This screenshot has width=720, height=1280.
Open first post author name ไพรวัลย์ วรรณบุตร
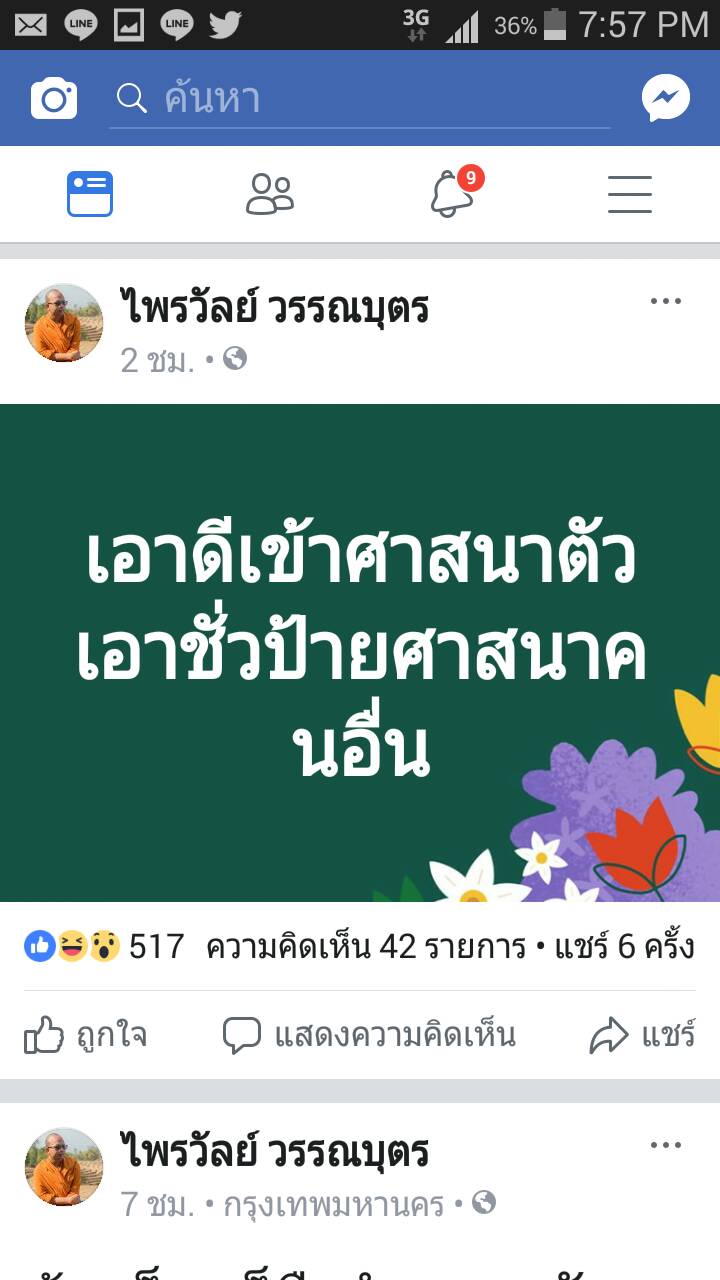(x=275, y=306)
